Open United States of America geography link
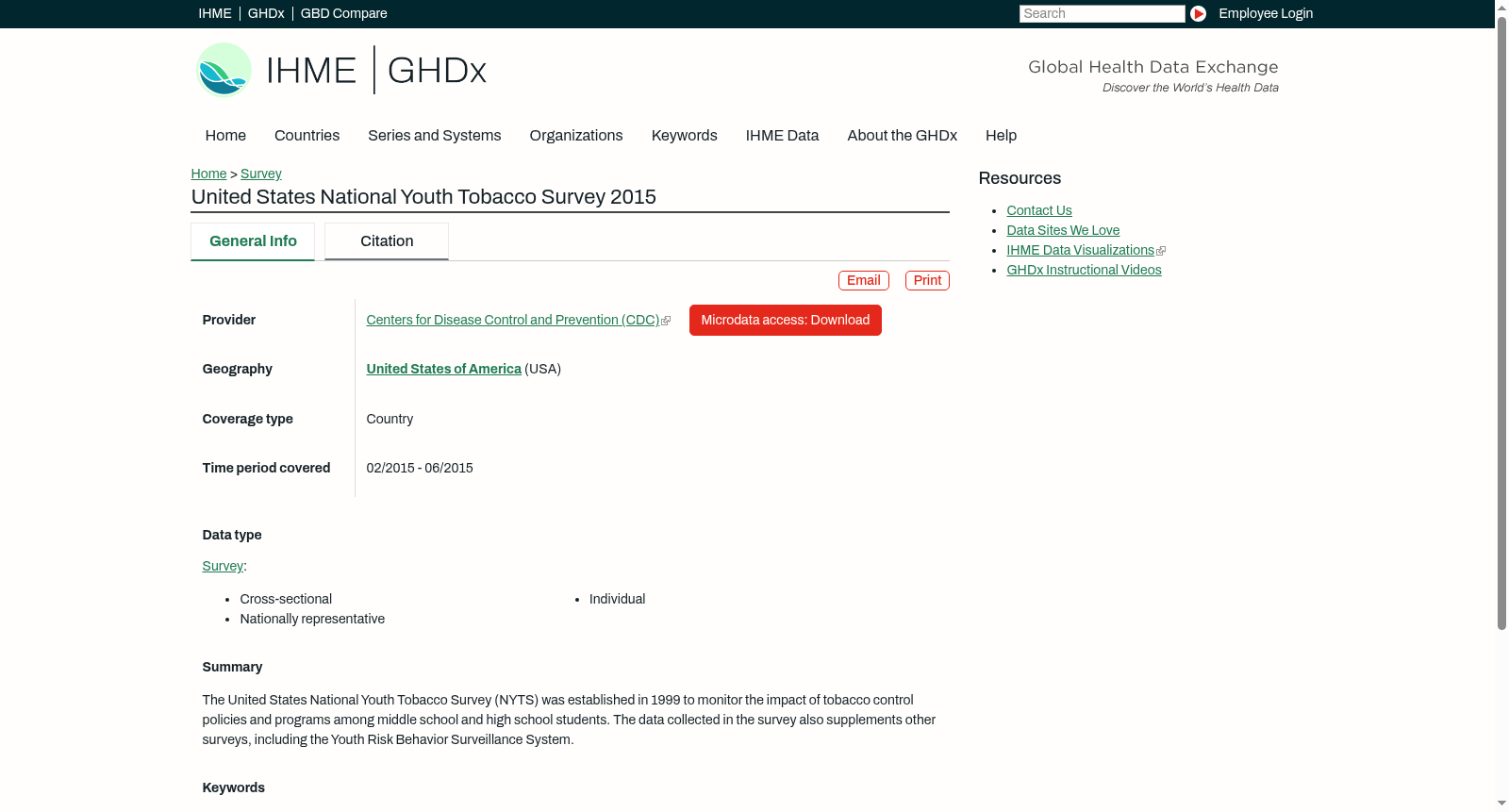 click(x=443, y=370)
